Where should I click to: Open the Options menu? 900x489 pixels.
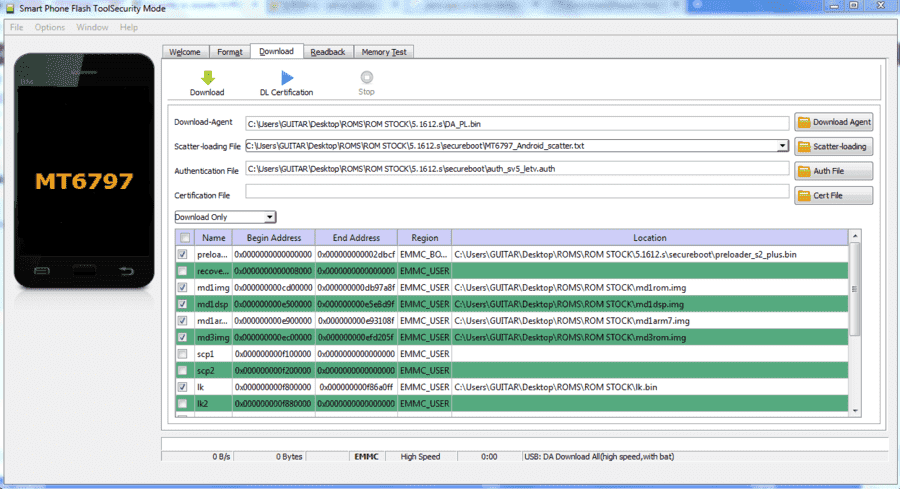click(x=49, y=27)
